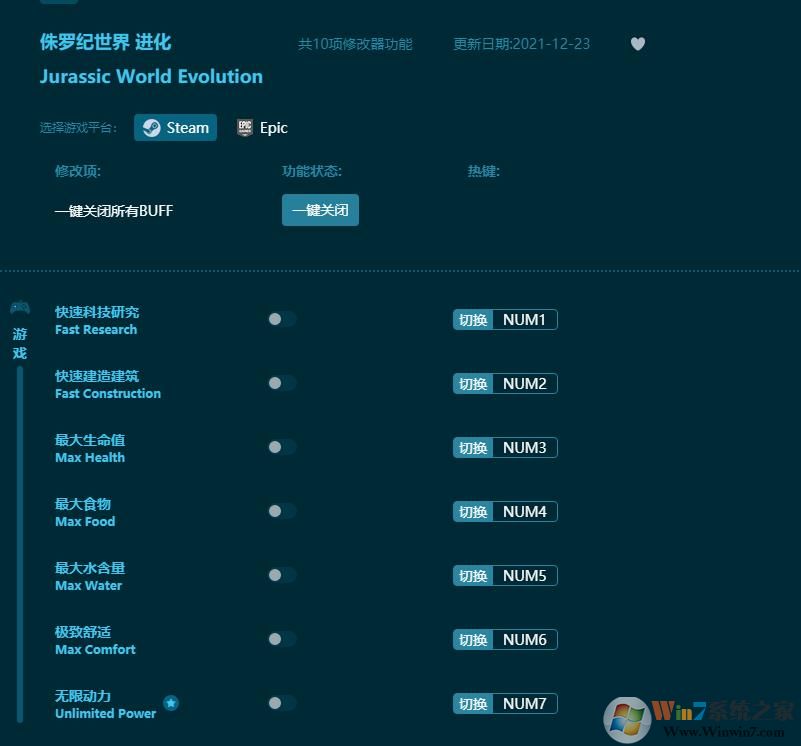Select the Steam platform tab
Viewport: 801px width, 746px height.
175,128
